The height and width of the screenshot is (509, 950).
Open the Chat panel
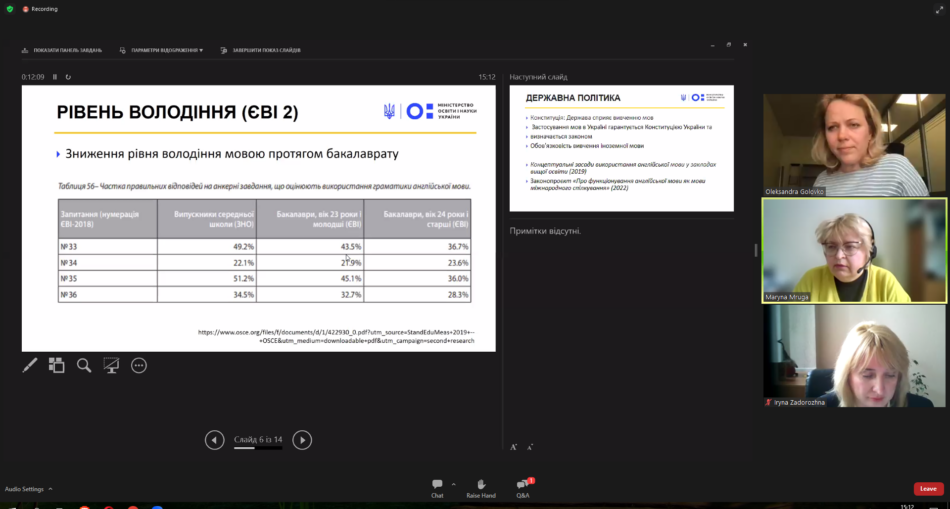click(437, 488)
